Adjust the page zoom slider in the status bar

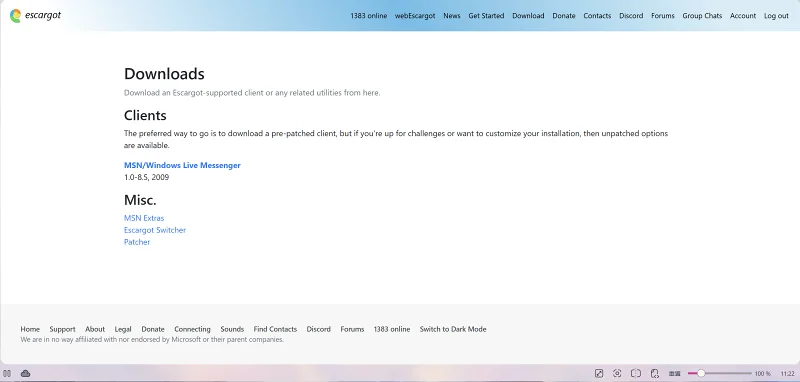coord(719,373)
